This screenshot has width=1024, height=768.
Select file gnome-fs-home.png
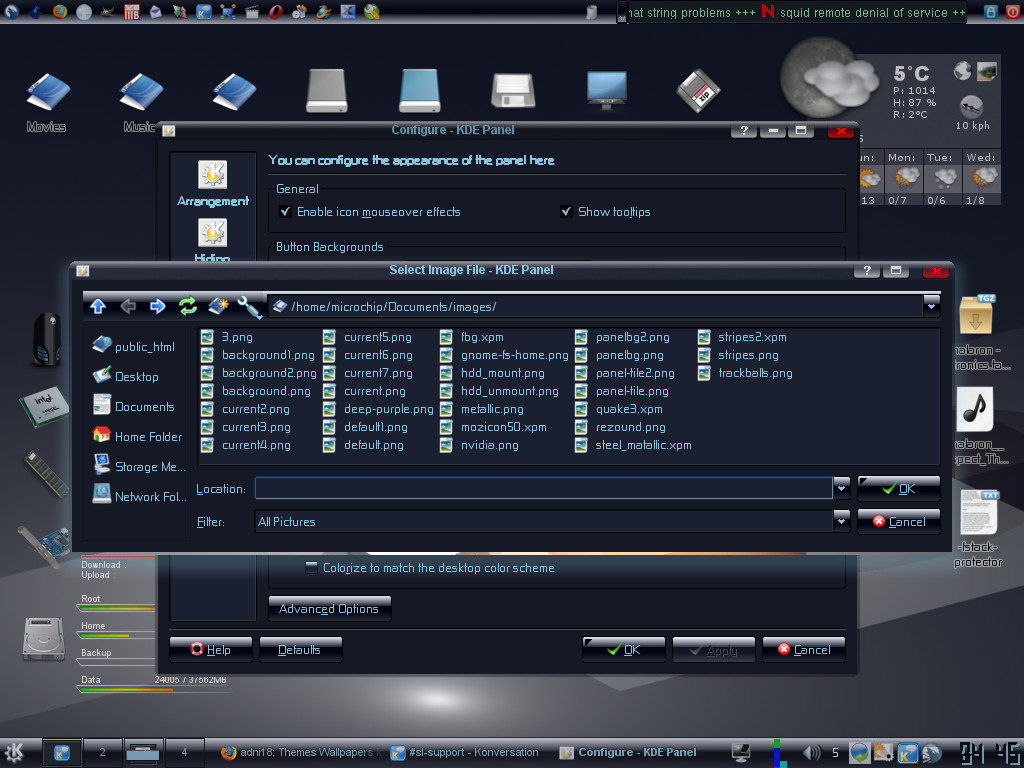[x=504, y=355]
